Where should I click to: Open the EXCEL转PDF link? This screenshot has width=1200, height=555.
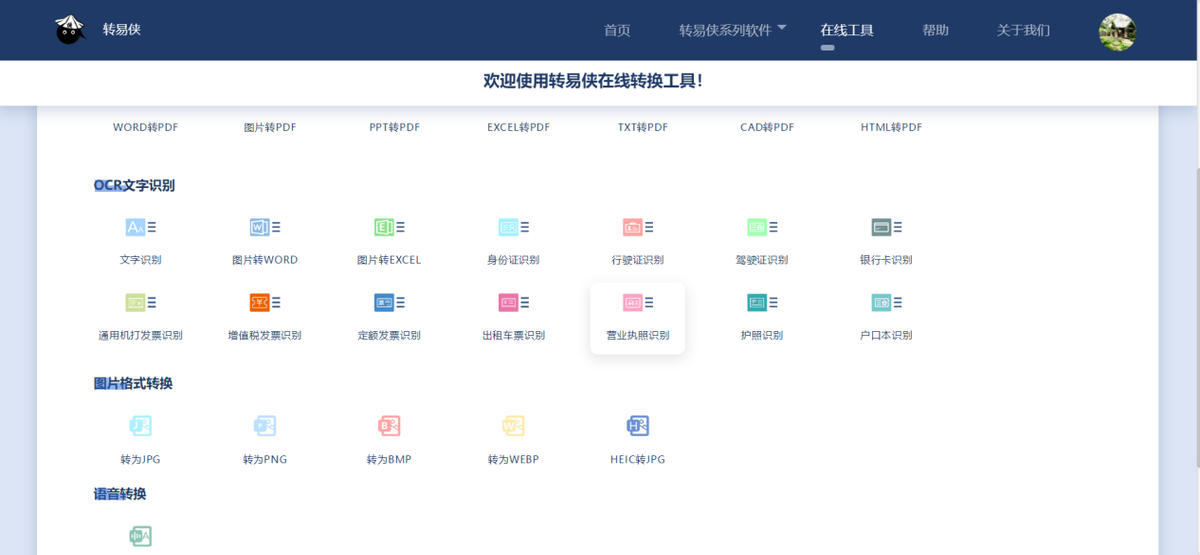pos(518,127)
